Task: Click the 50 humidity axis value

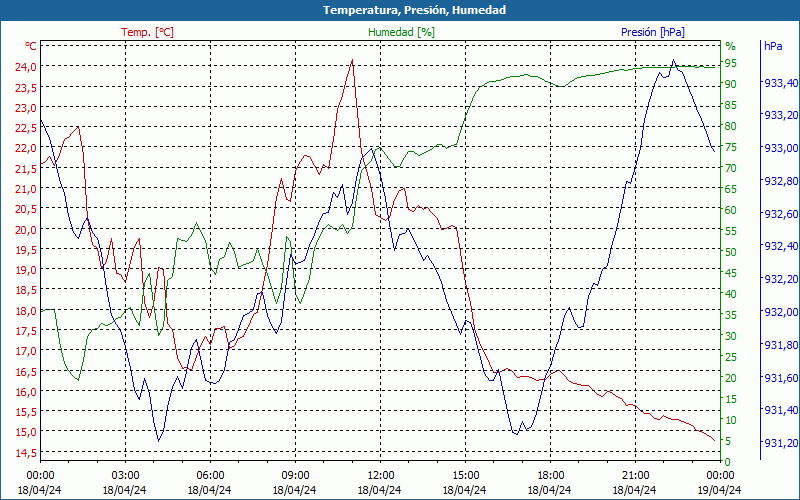Action: tap(731, 252)
